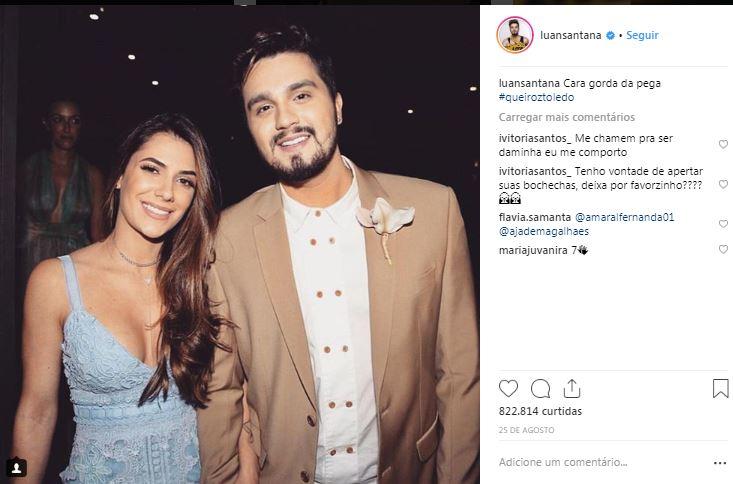733x484 pixels.
Task: Like flavia.samanta's comment
Action: pyautogui.click(x=723, y=224)
